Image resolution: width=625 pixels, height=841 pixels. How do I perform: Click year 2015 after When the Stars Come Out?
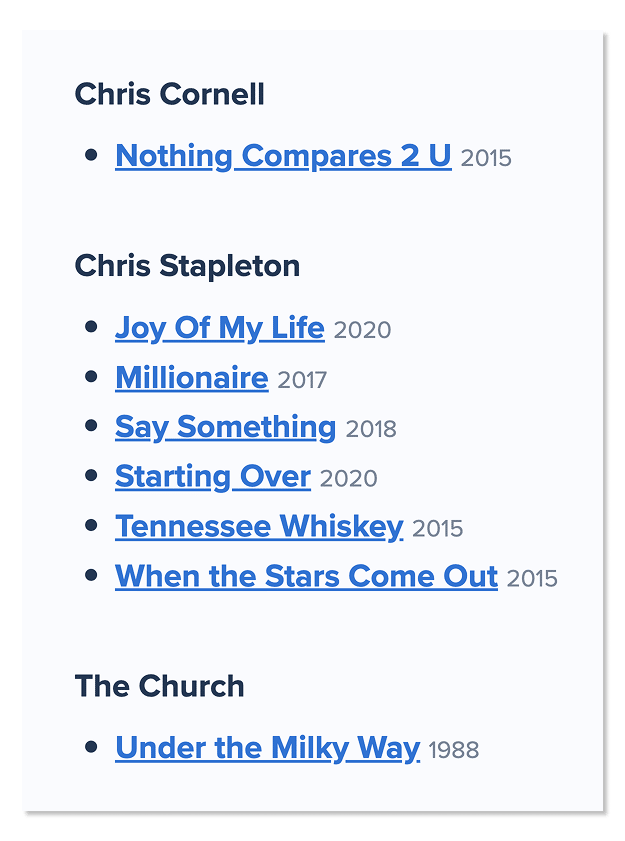pos(532,579)
